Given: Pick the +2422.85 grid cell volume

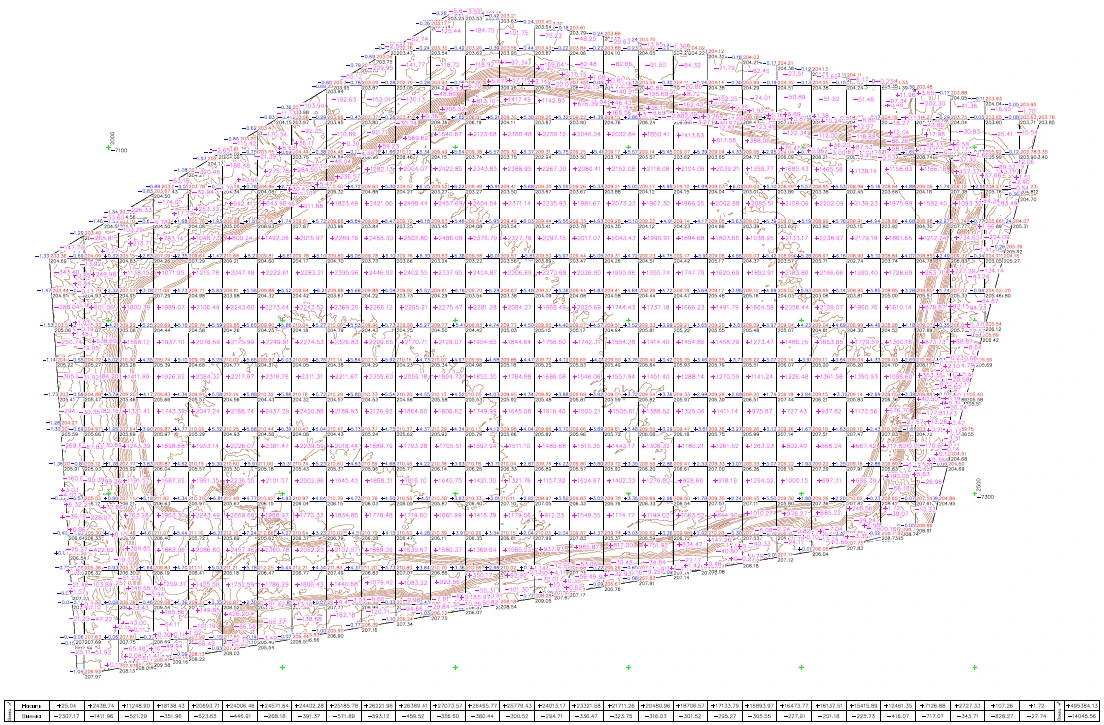Looking at the screenshot, I should (x=449, y=169).
